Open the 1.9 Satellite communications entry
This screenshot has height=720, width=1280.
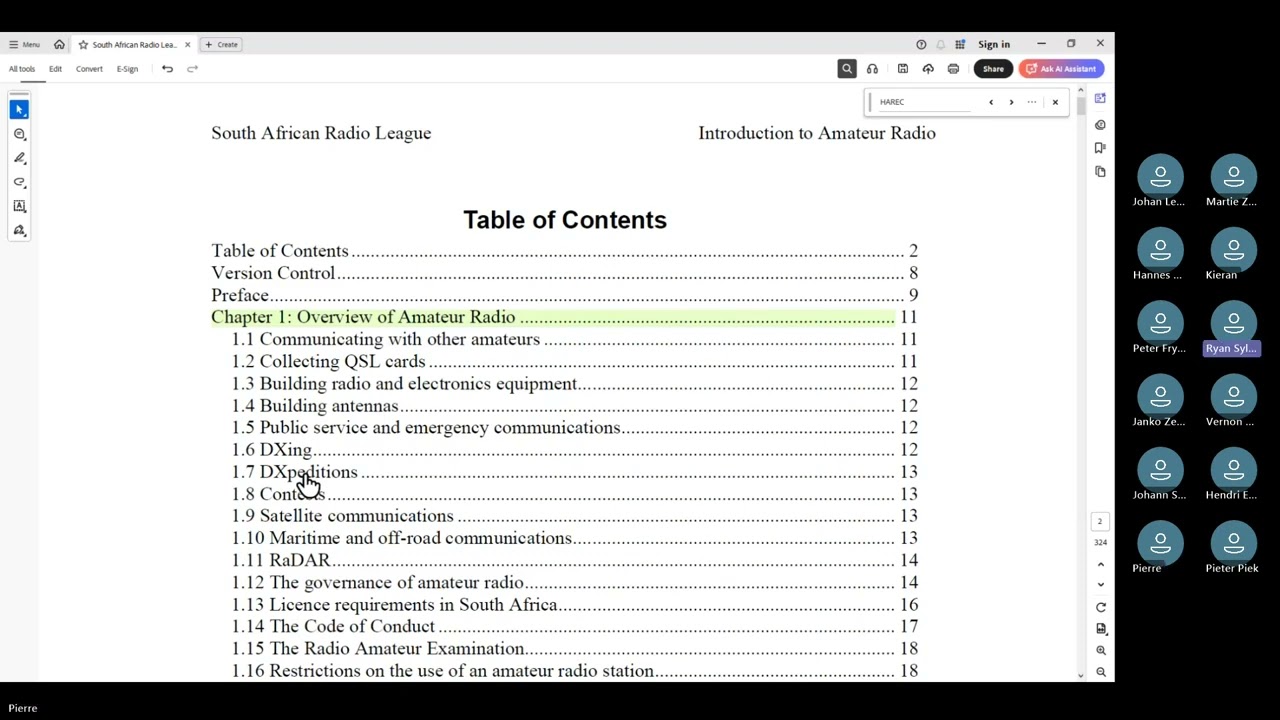[575, 516]
